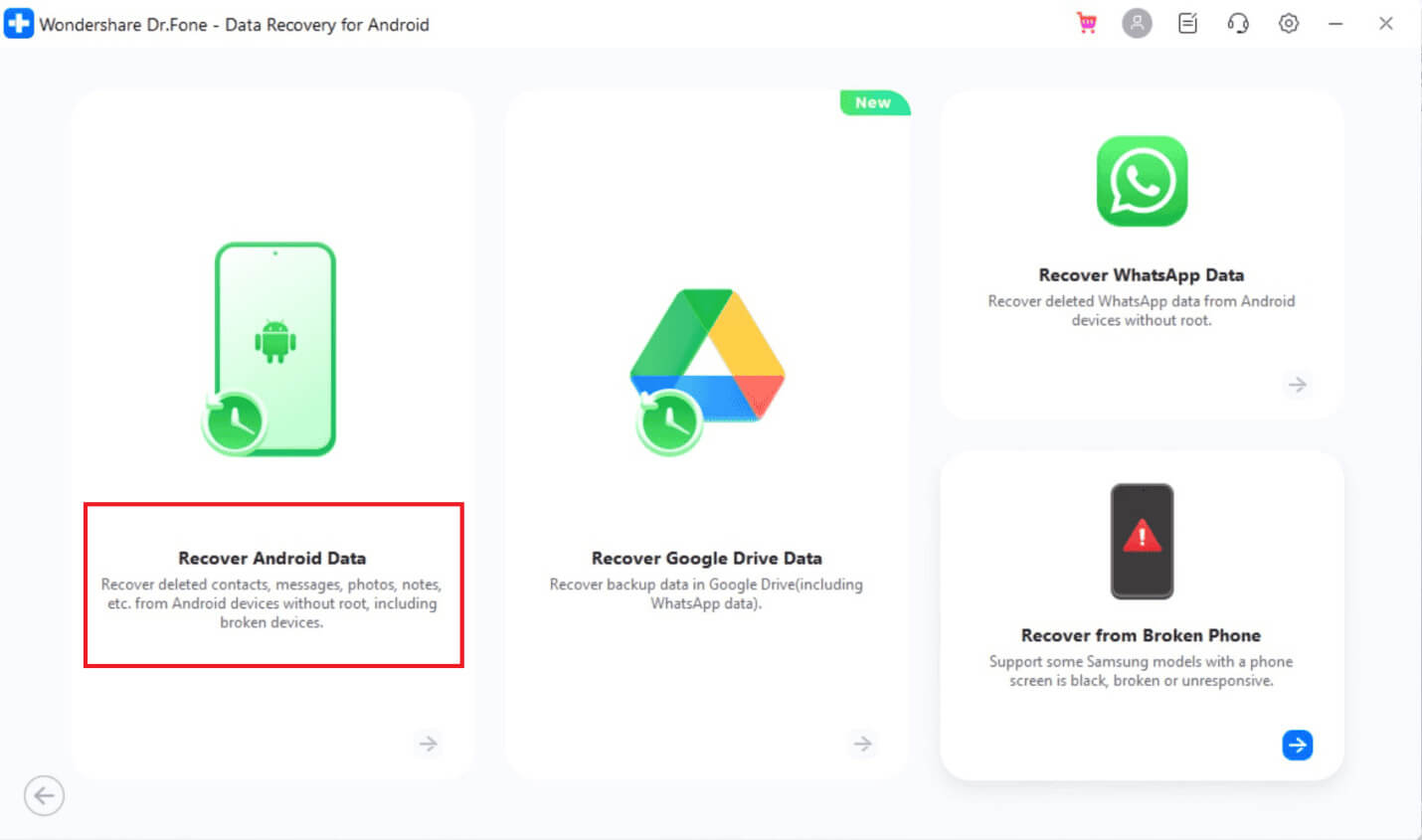Select the Recover WhatsApp Data title
Screen dimensions: 1422x840
(1142, 274)
